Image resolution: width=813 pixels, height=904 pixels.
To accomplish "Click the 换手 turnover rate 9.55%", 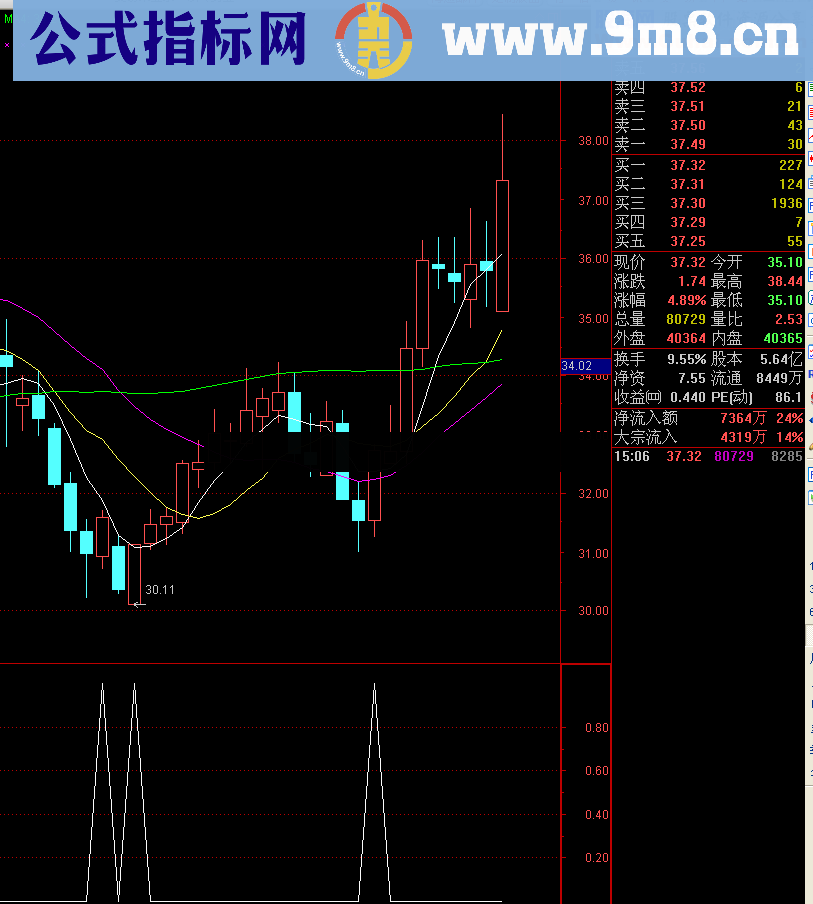I will pos(687,358).
